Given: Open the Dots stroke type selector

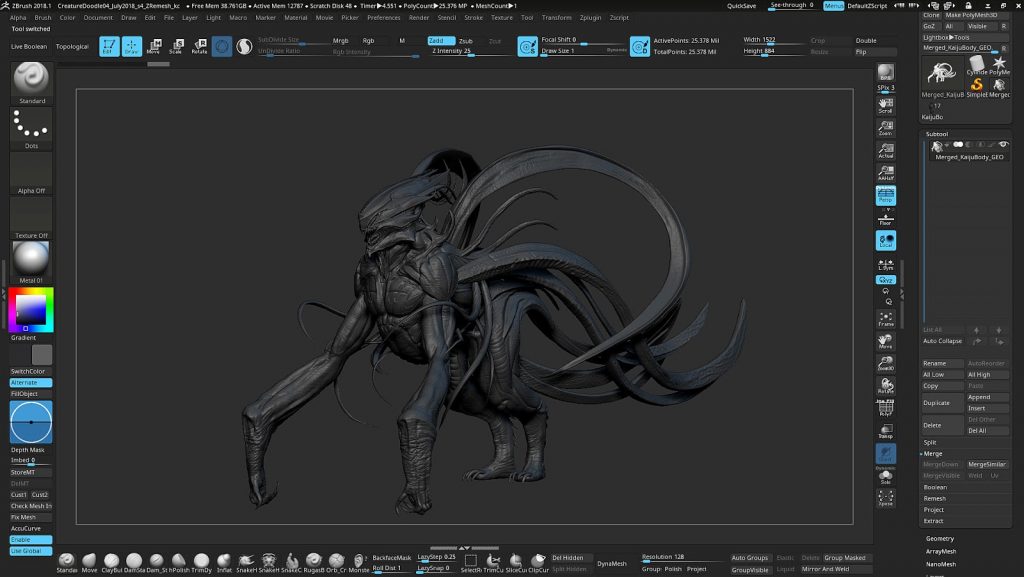Looking at the screenshot, I should 31,124.
